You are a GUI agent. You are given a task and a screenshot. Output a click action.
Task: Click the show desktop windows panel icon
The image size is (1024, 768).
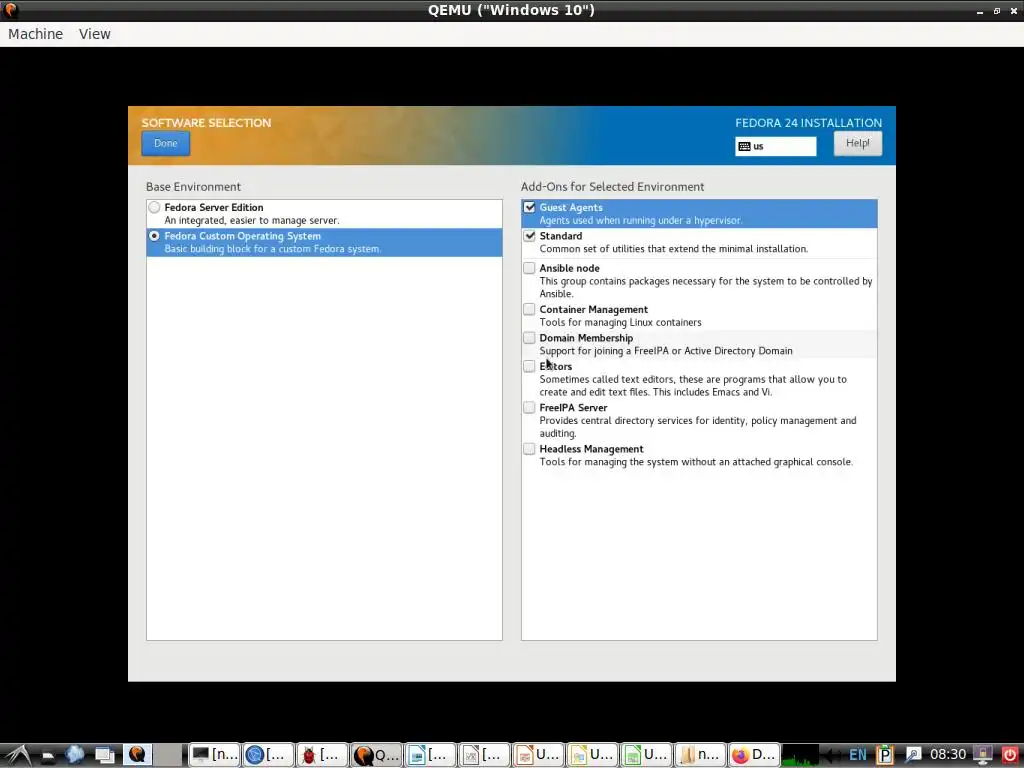(105, 756)
